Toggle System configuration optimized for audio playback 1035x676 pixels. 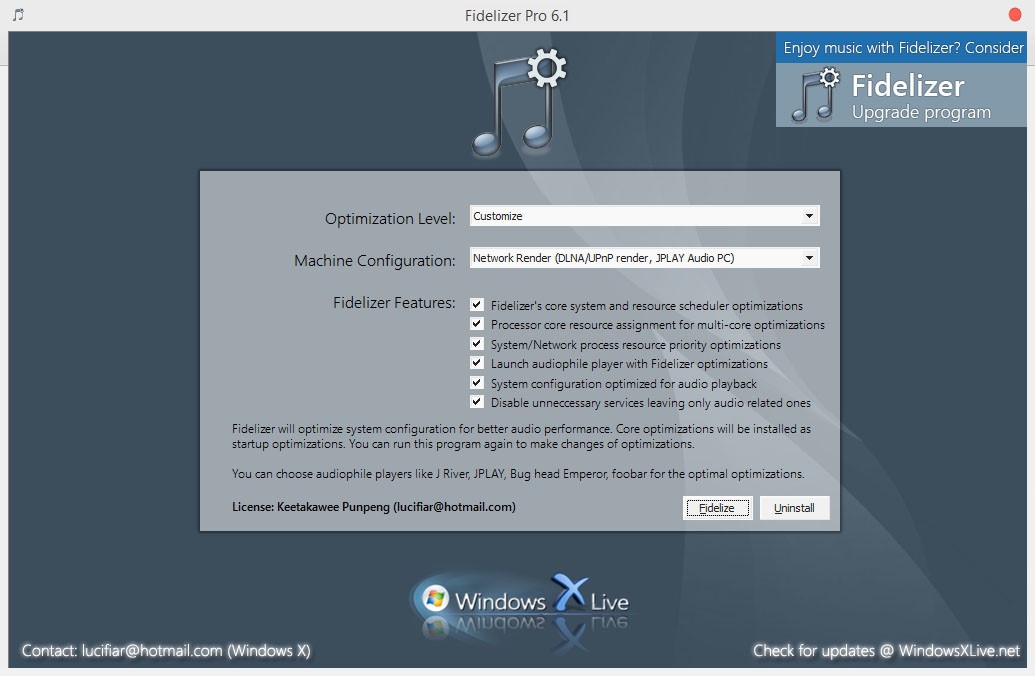pyautogui.click(x=477, y=383)
